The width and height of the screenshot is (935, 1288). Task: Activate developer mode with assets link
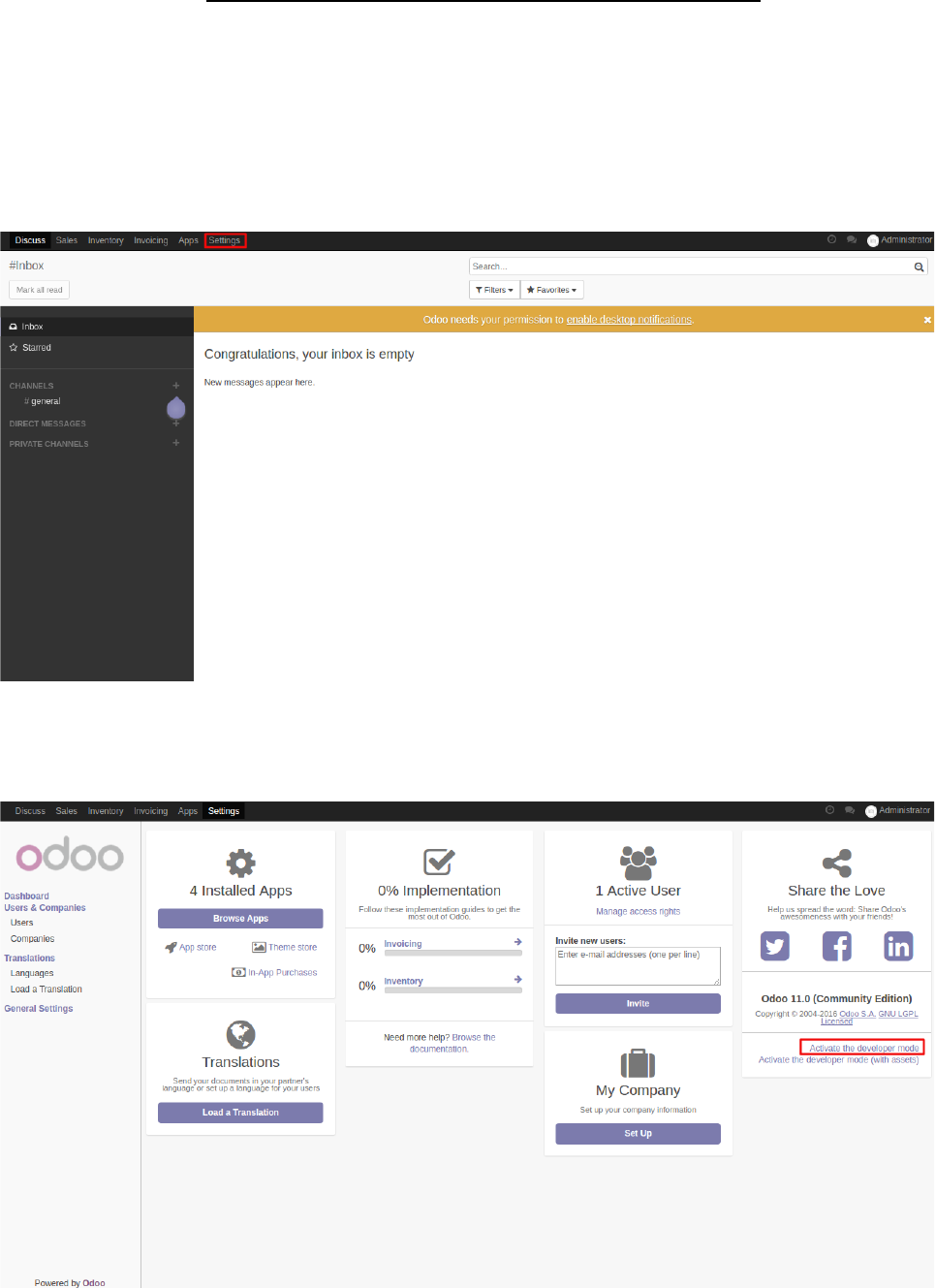838,1060
